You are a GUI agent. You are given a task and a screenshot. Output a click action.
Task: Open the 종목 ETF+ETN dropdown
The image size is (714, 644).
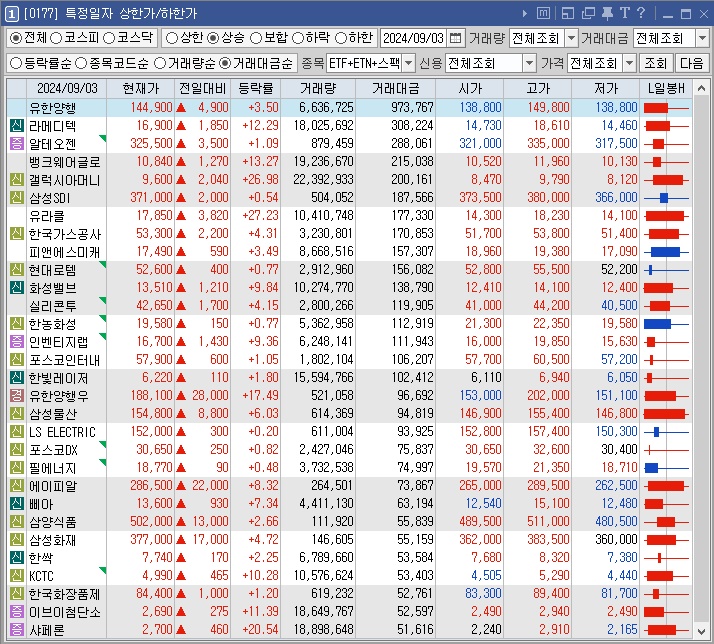tap(408, 63)
